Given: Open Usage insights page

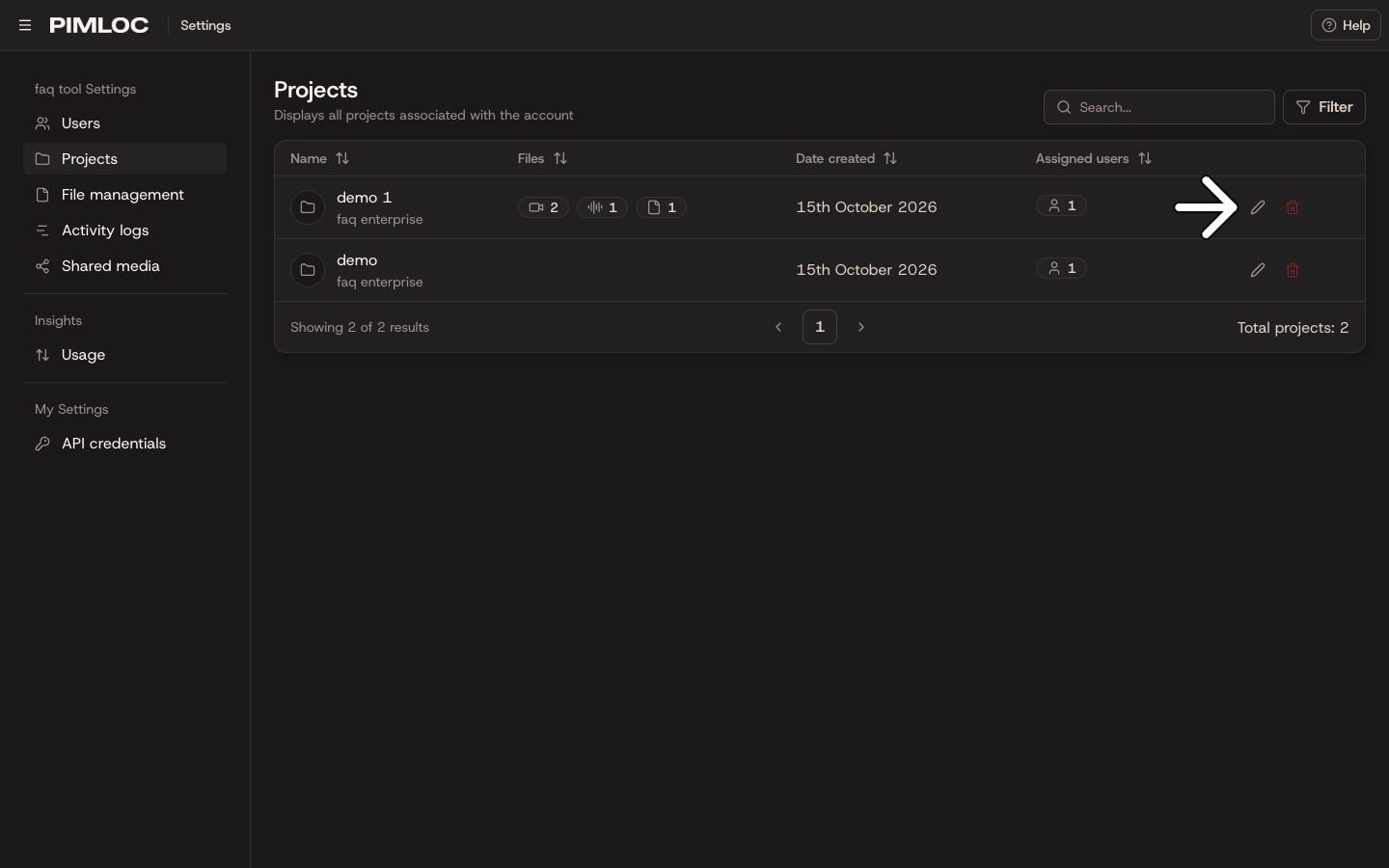Looking at the screenshot, I should click(124, 355).
